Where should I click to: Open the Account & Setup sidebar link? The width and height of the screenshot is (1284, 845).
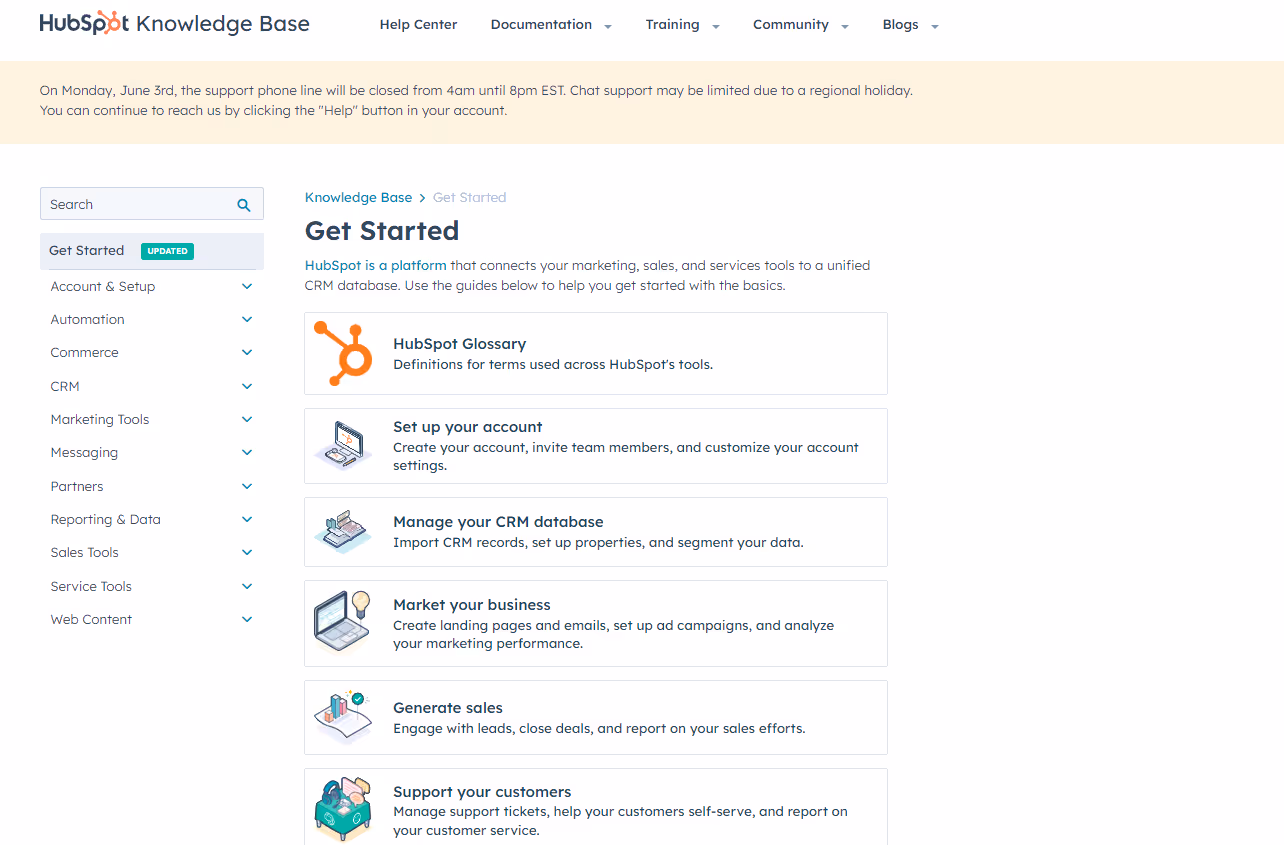click(103, 286)
